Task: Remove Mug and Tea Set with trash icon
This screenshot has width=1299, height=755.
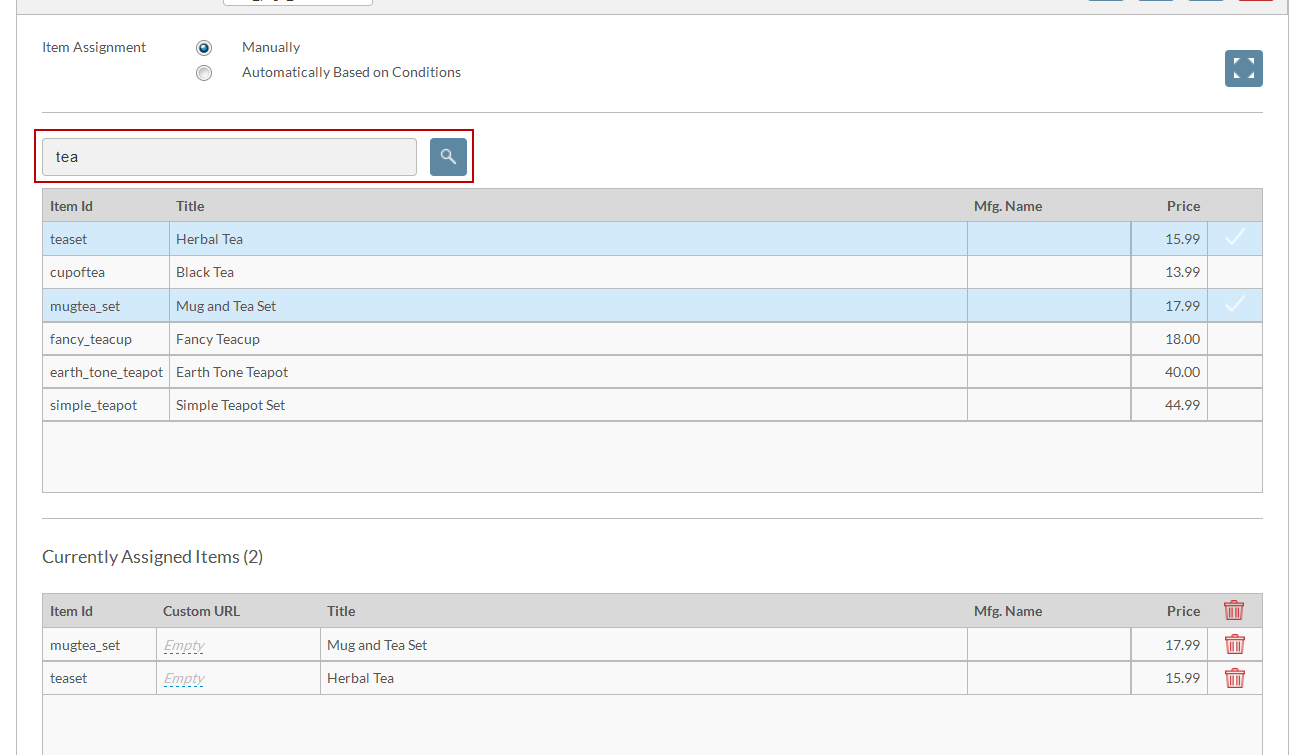Action: point(1235,645)
